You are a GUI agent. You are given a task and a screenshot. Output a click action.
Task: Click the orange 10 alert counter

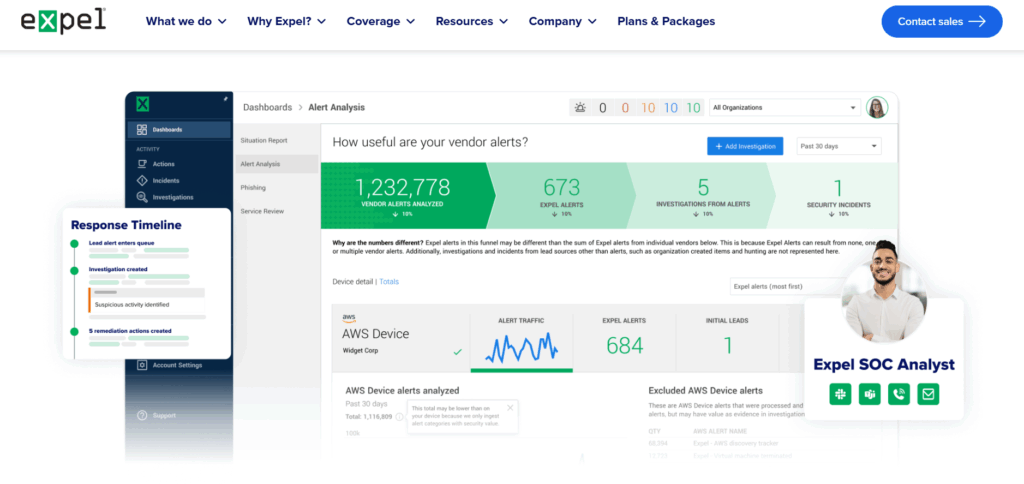click(x=648, y=108)
